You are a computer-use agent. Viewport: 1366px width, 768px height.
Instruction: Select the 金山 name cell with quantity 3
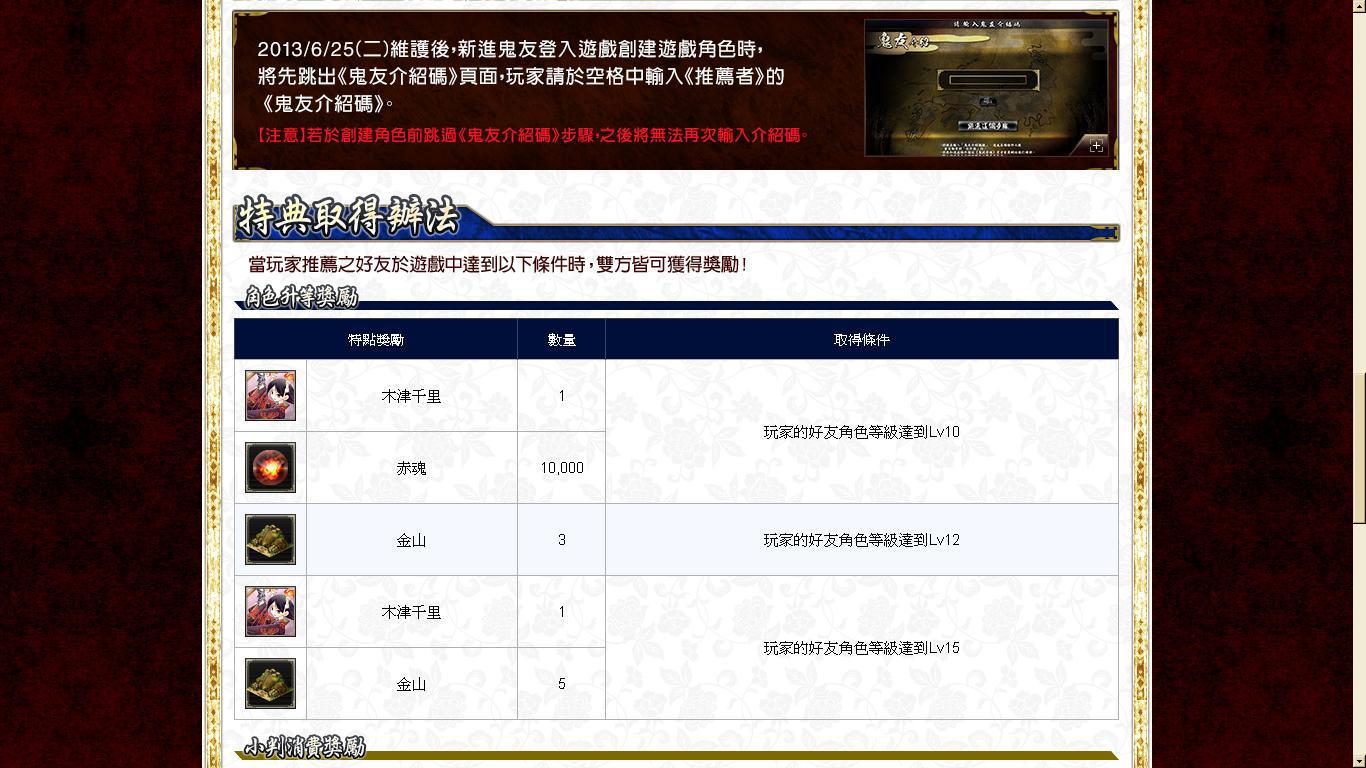click(x=411, y=540)
